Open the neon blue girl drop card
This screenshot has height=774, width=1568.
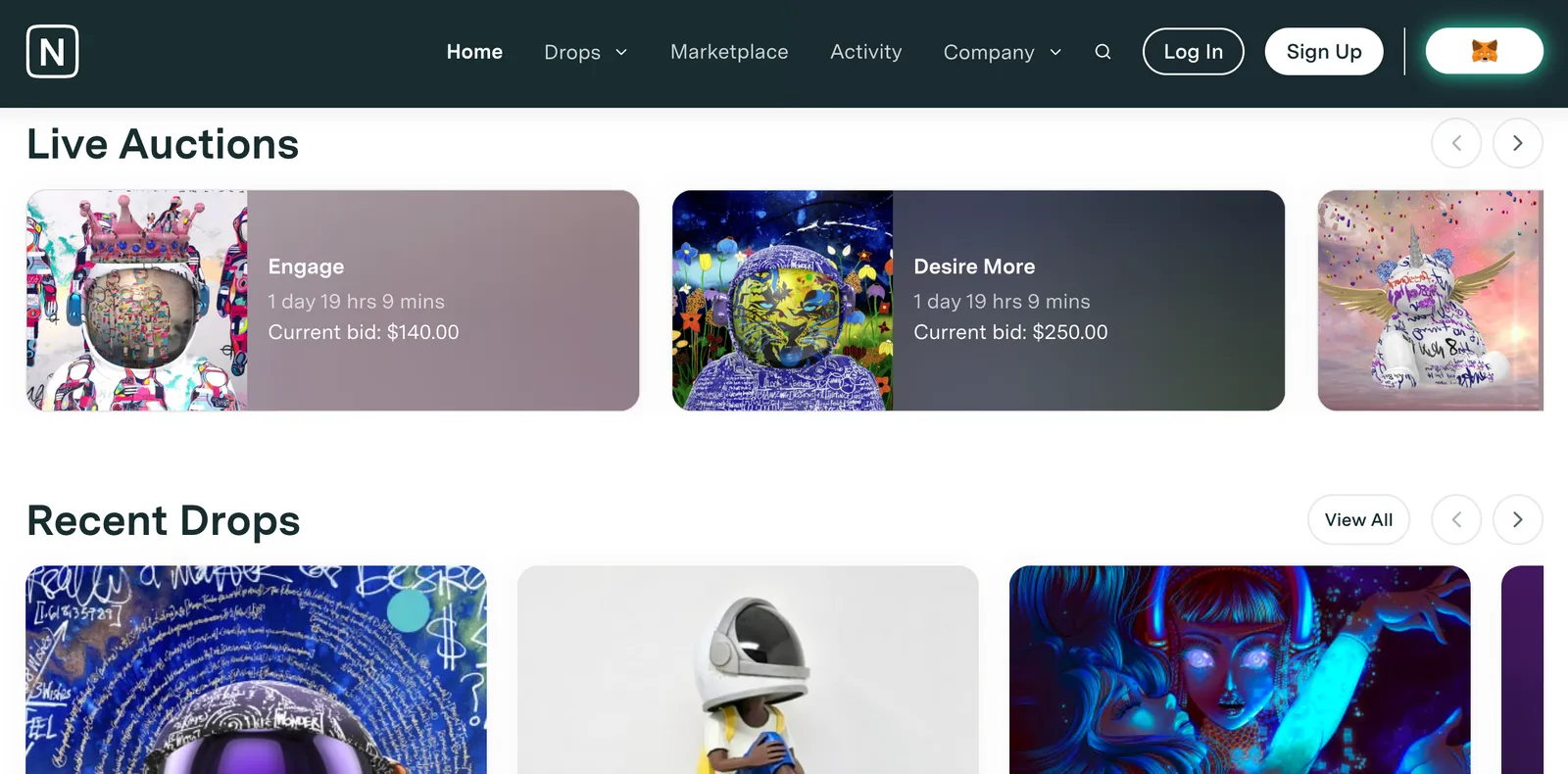click(x=1240, y=669)
